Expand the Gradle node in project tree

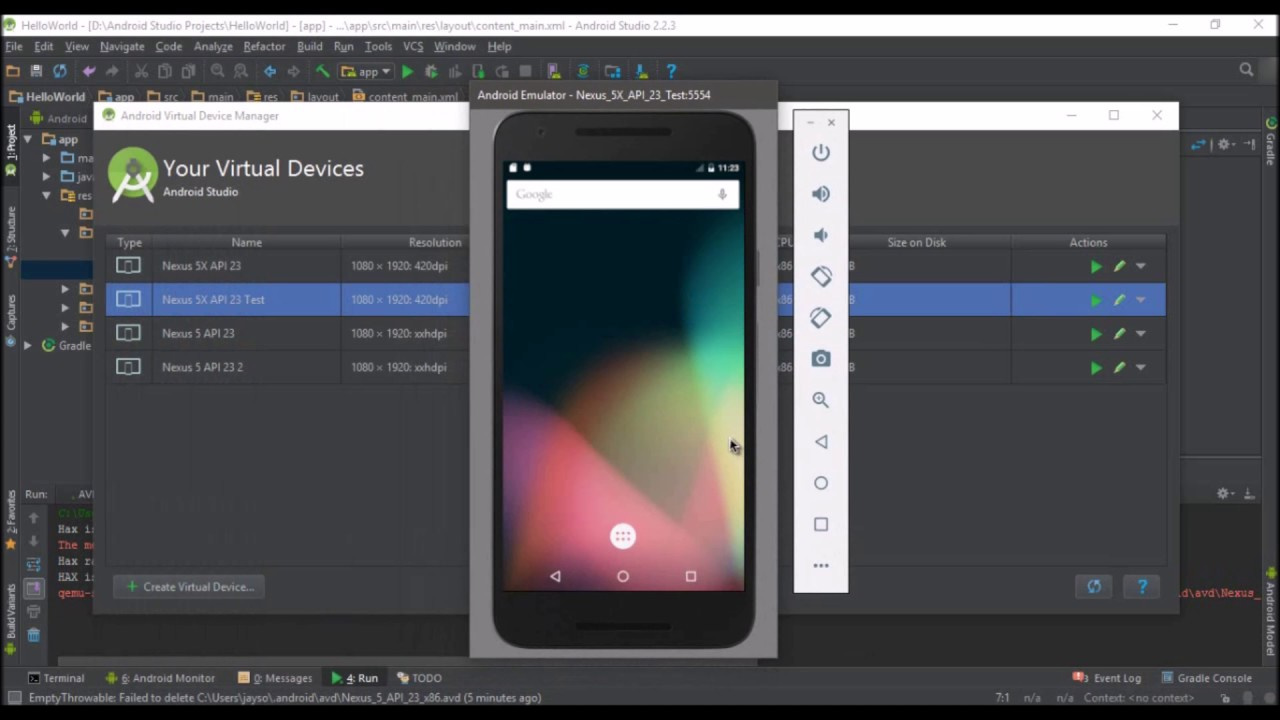point(28,346)
